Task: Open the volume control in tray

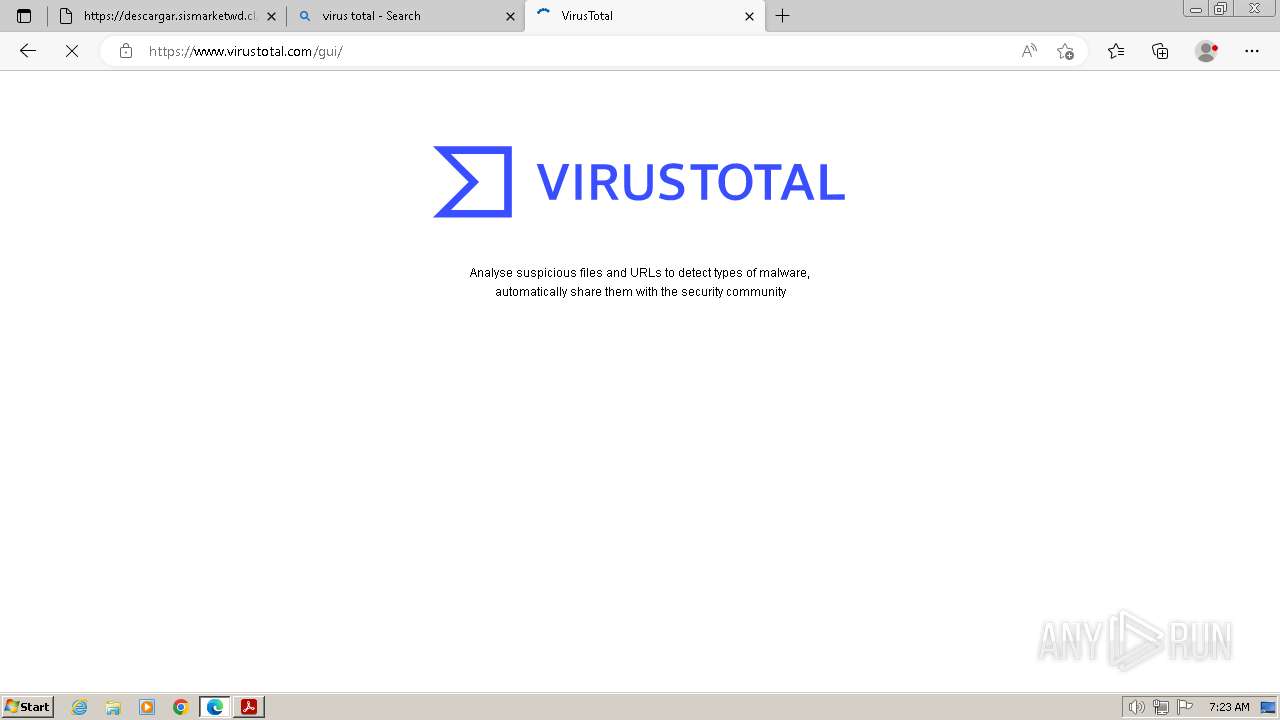Action: pyautogui.click(x=1136, y=707)
